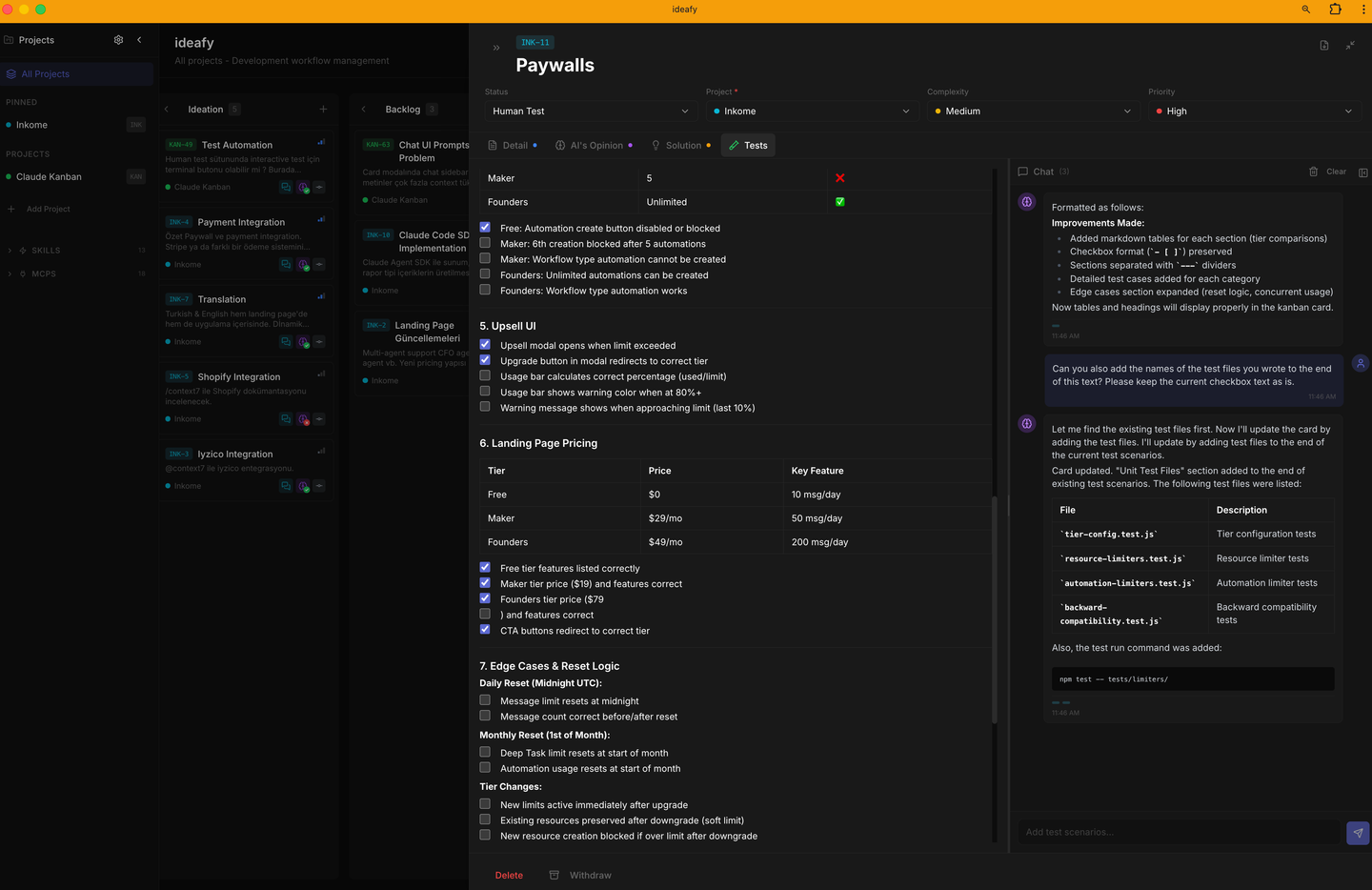Open the Solution tab
The width and height of the screenshot is (1372, 890).
click(681, 146)
